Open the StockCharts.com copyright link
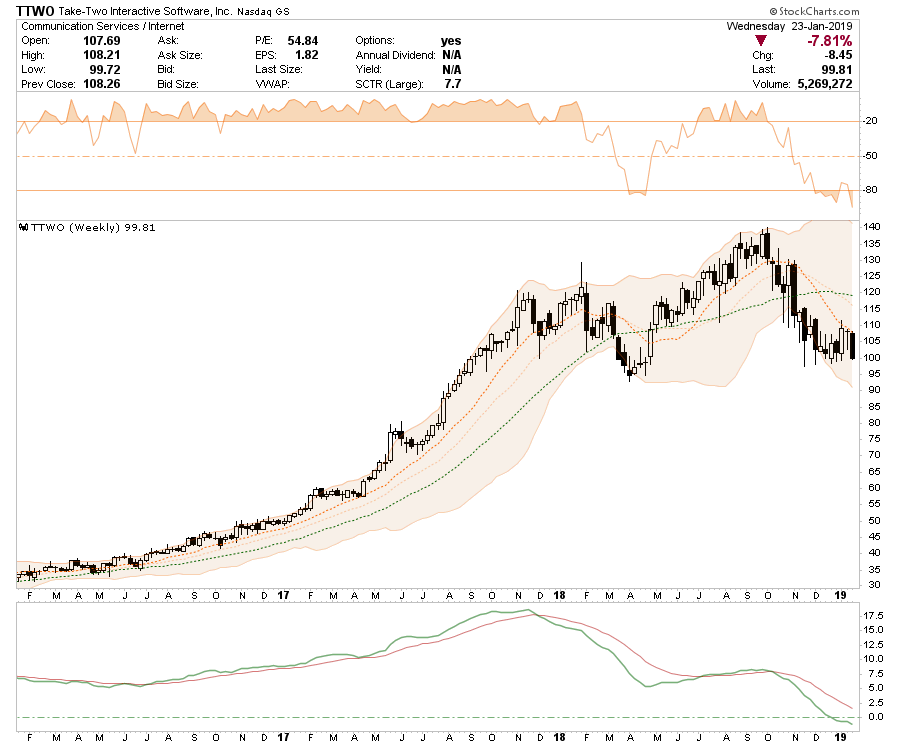 (814, 11)
